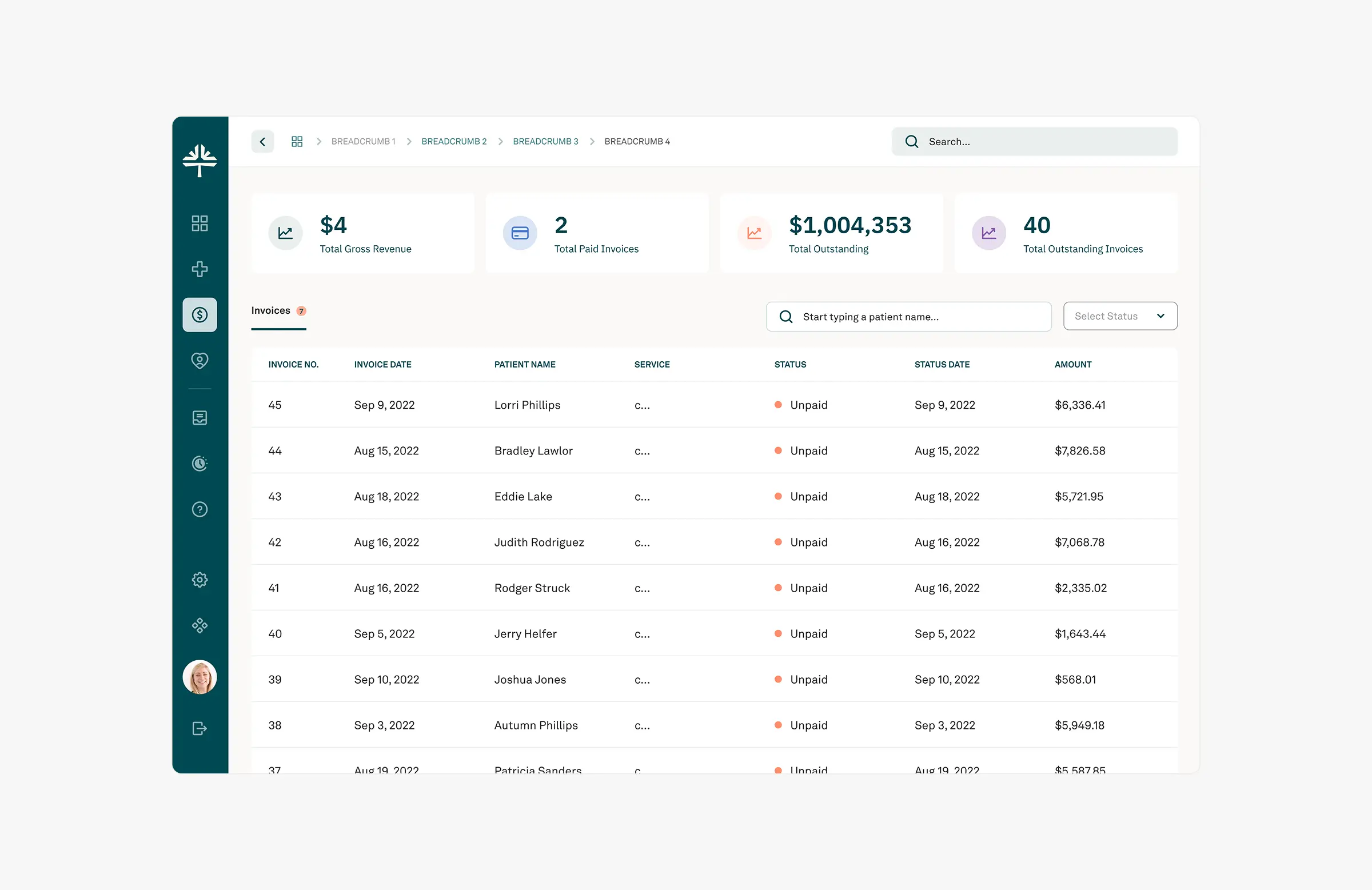This screenshot has width=1372, height=890.
Task: Open the clock history sidebar icon
Action: [200, 464]
